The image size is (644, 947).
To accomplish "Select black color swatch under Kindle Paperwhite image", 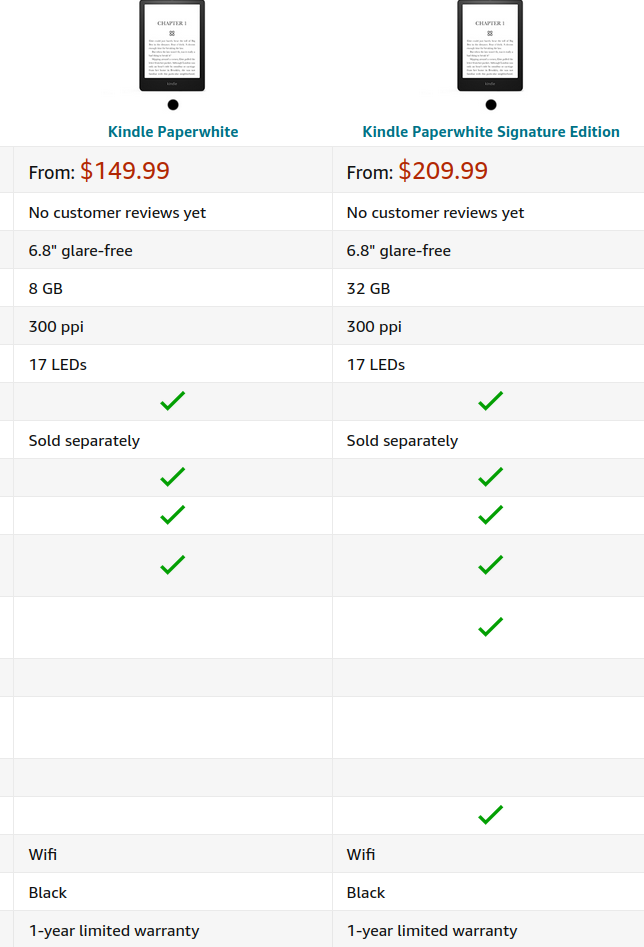I will (x=173, y=105).
